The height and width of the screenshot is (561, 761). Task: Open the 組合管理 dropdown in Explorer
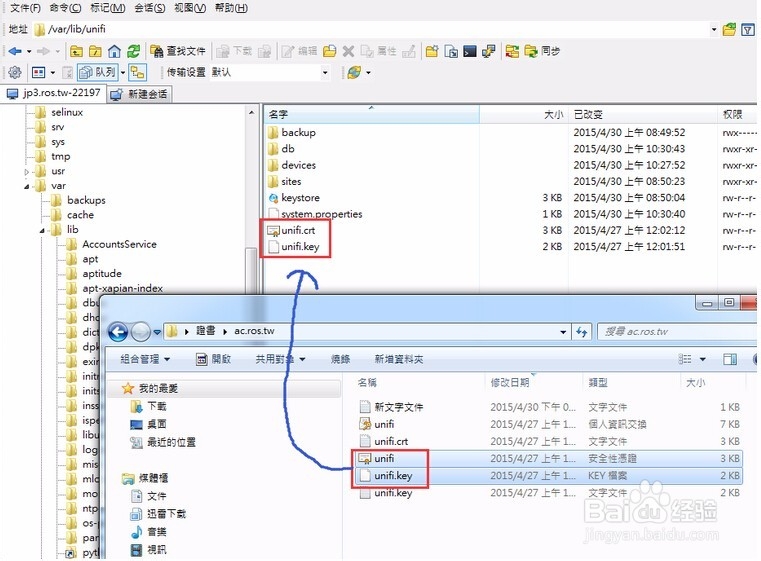145,360
